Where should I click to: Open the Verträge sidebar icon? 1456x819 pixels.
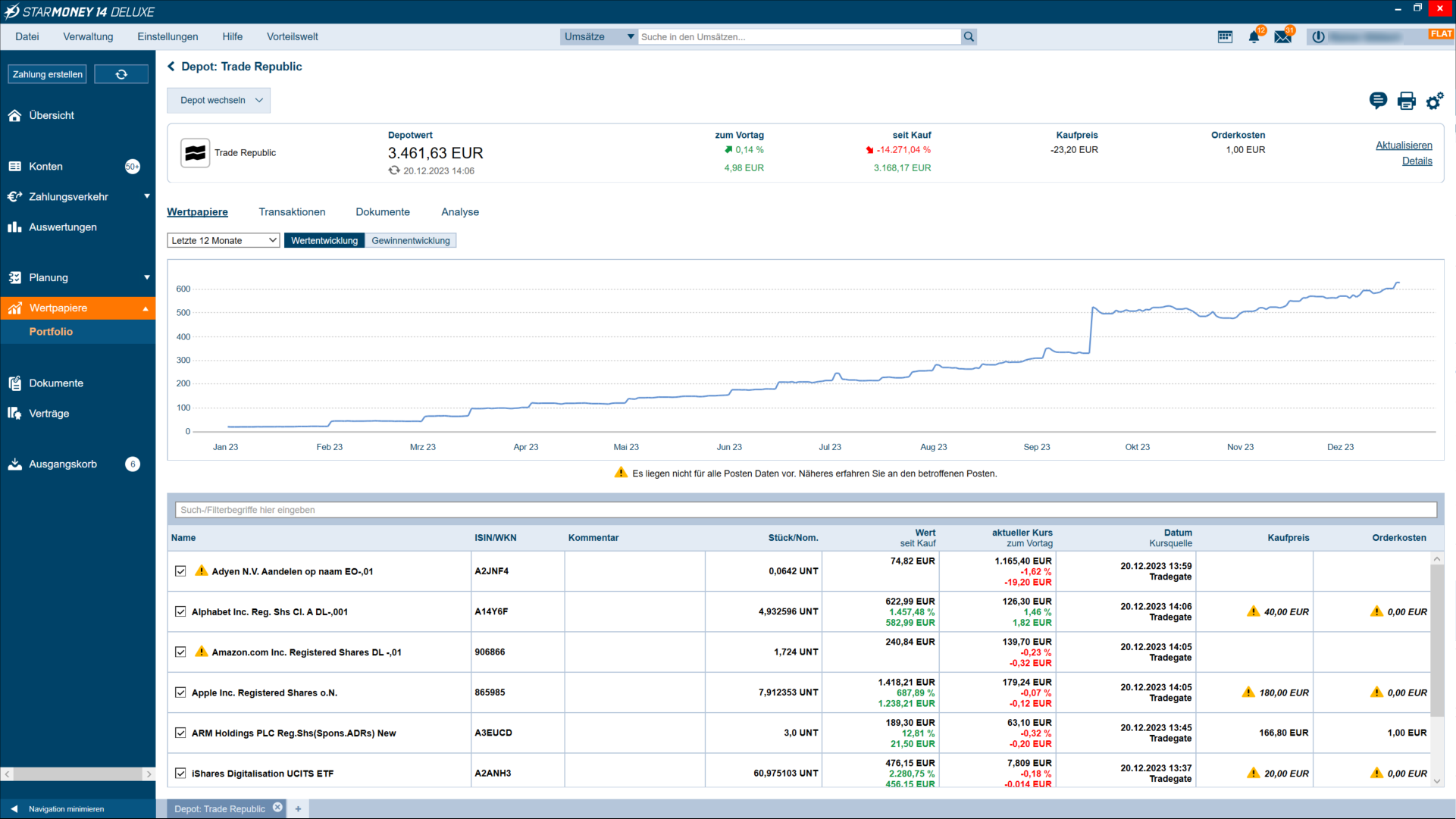pyautogui.click(x=14, y=413)
